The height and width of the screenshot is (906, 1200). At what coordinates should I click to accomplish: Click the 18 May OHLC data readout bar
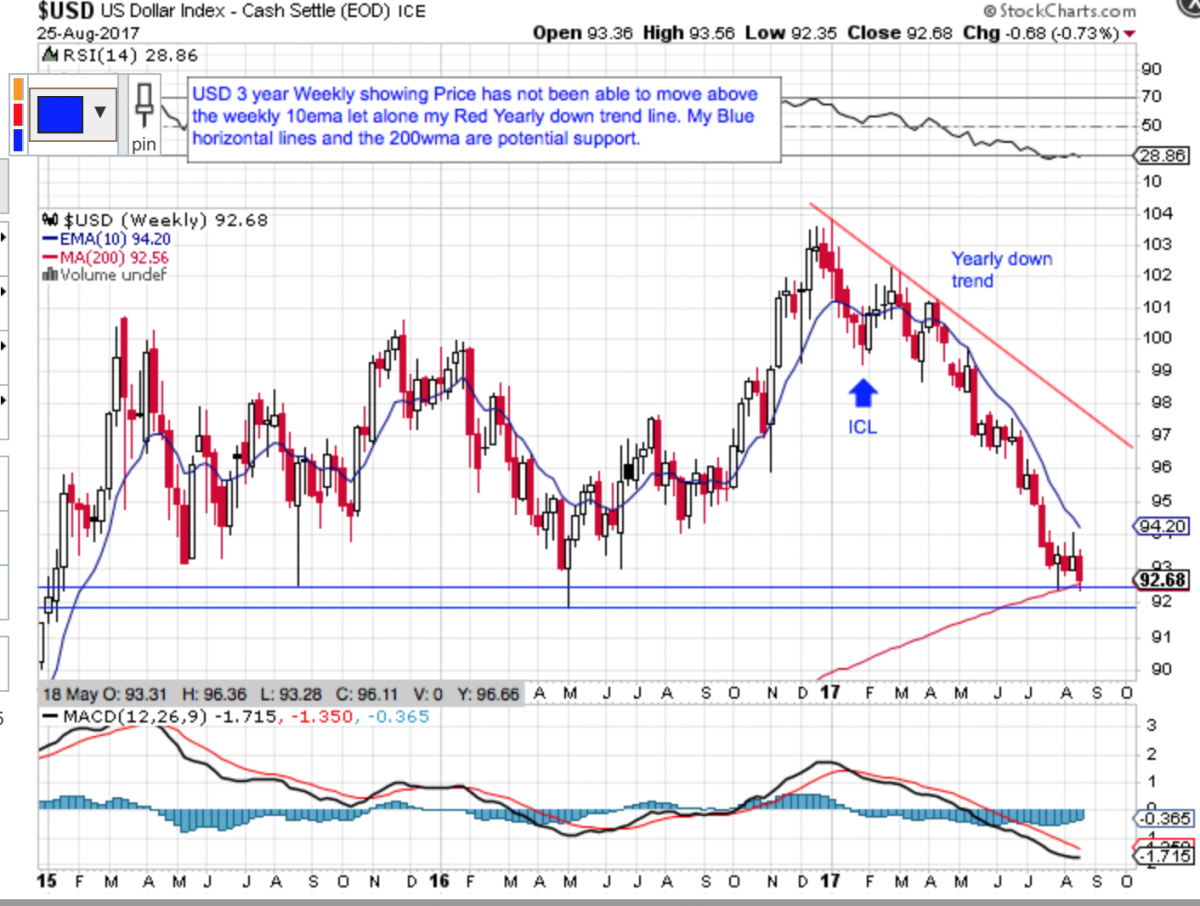tap(279, 693)
